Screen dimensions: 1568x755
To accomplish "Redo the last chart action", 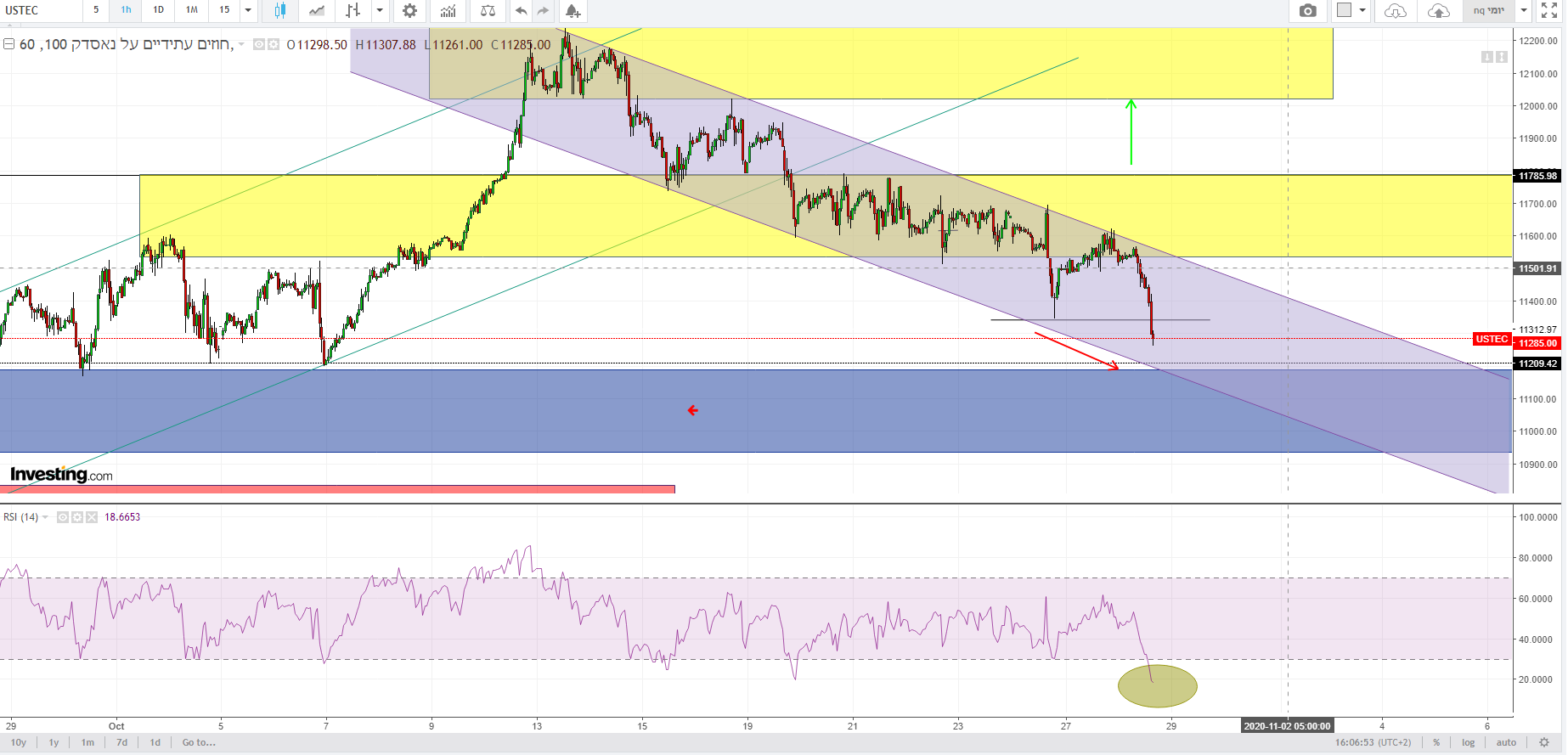I will tap(543, 10).
